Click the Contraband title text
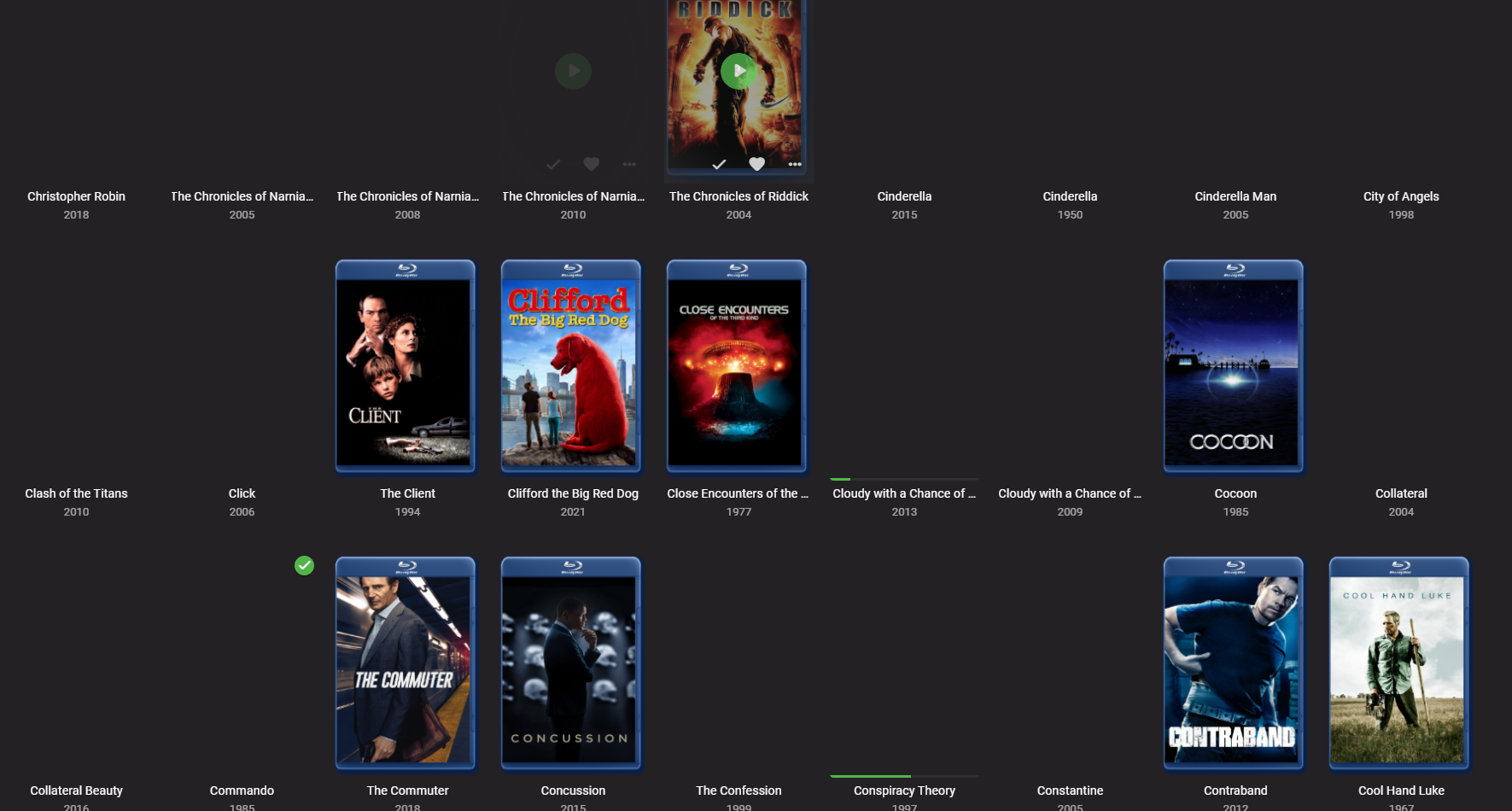Viewport: 1512px width, 811px height. coord(1235,791)
